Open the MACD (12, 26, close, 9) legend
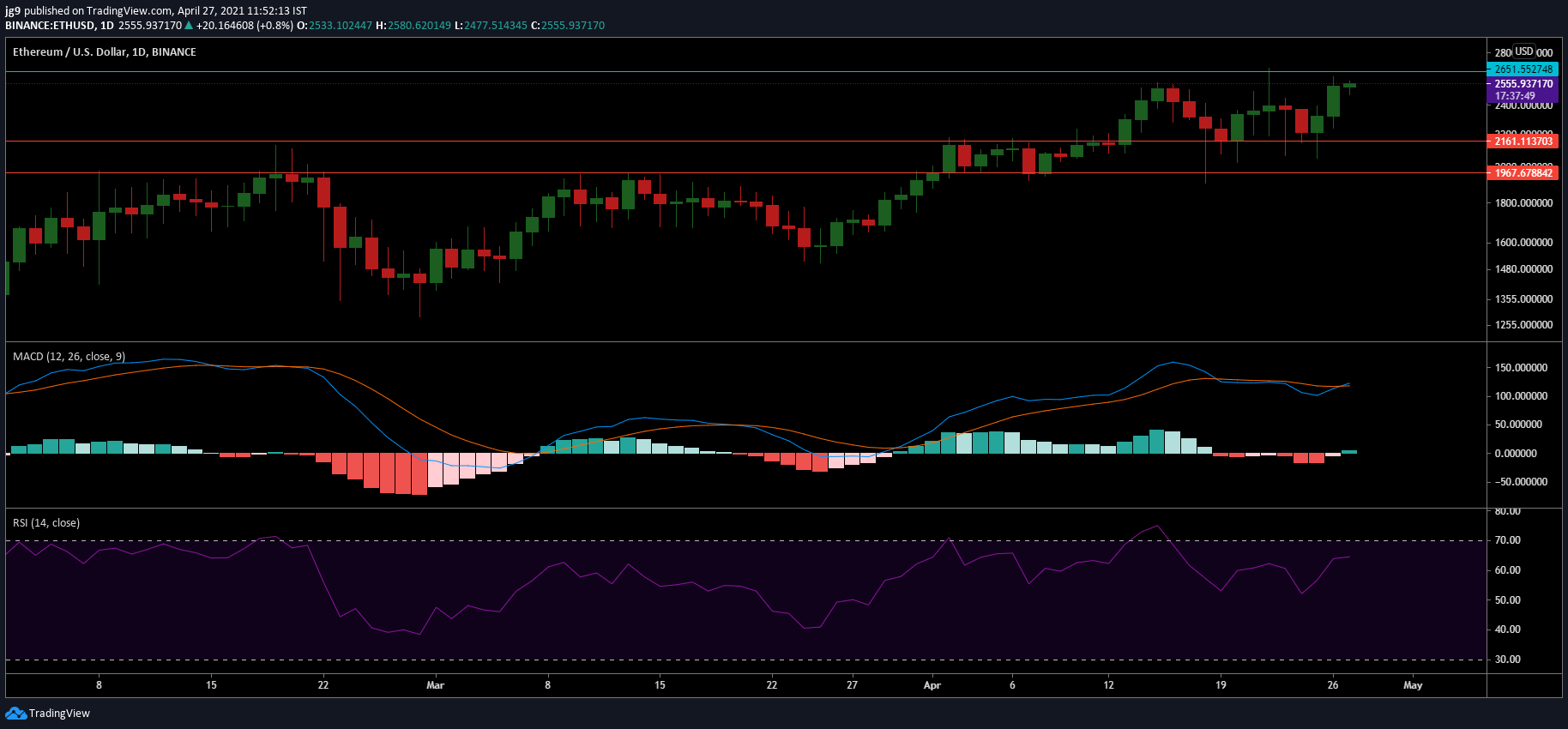1568x729 pixels. coord(69,356)
